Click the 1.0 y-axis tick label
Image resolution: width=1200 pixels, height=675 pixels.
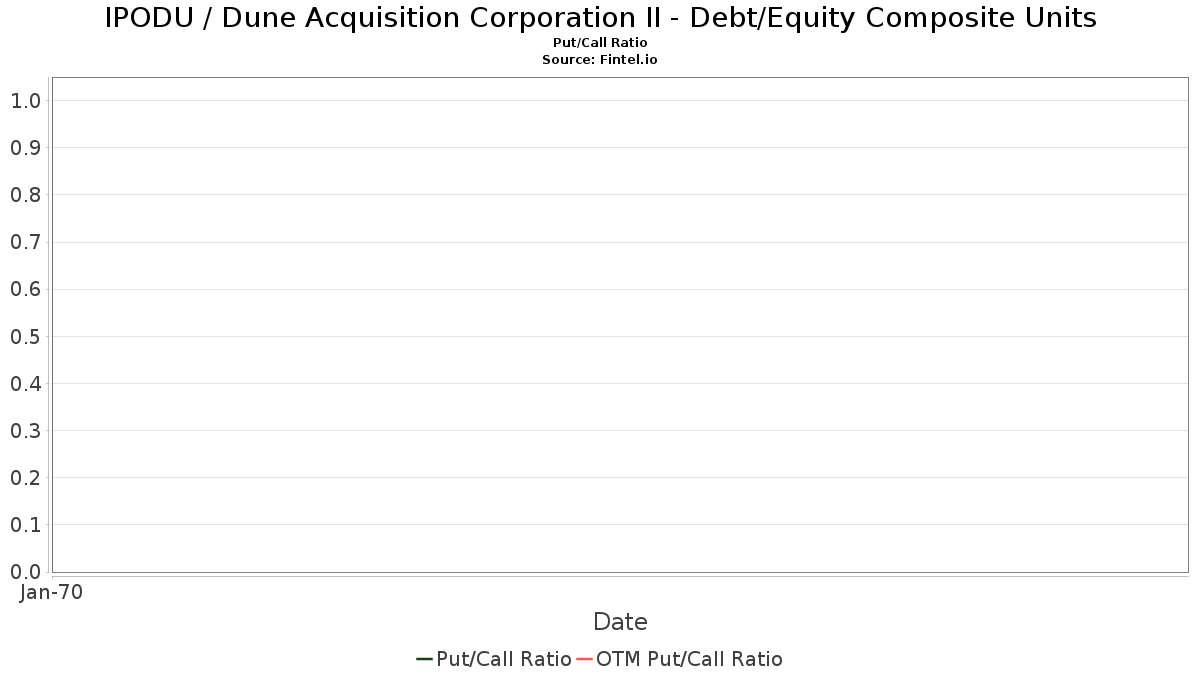click(x=25, y=101)
